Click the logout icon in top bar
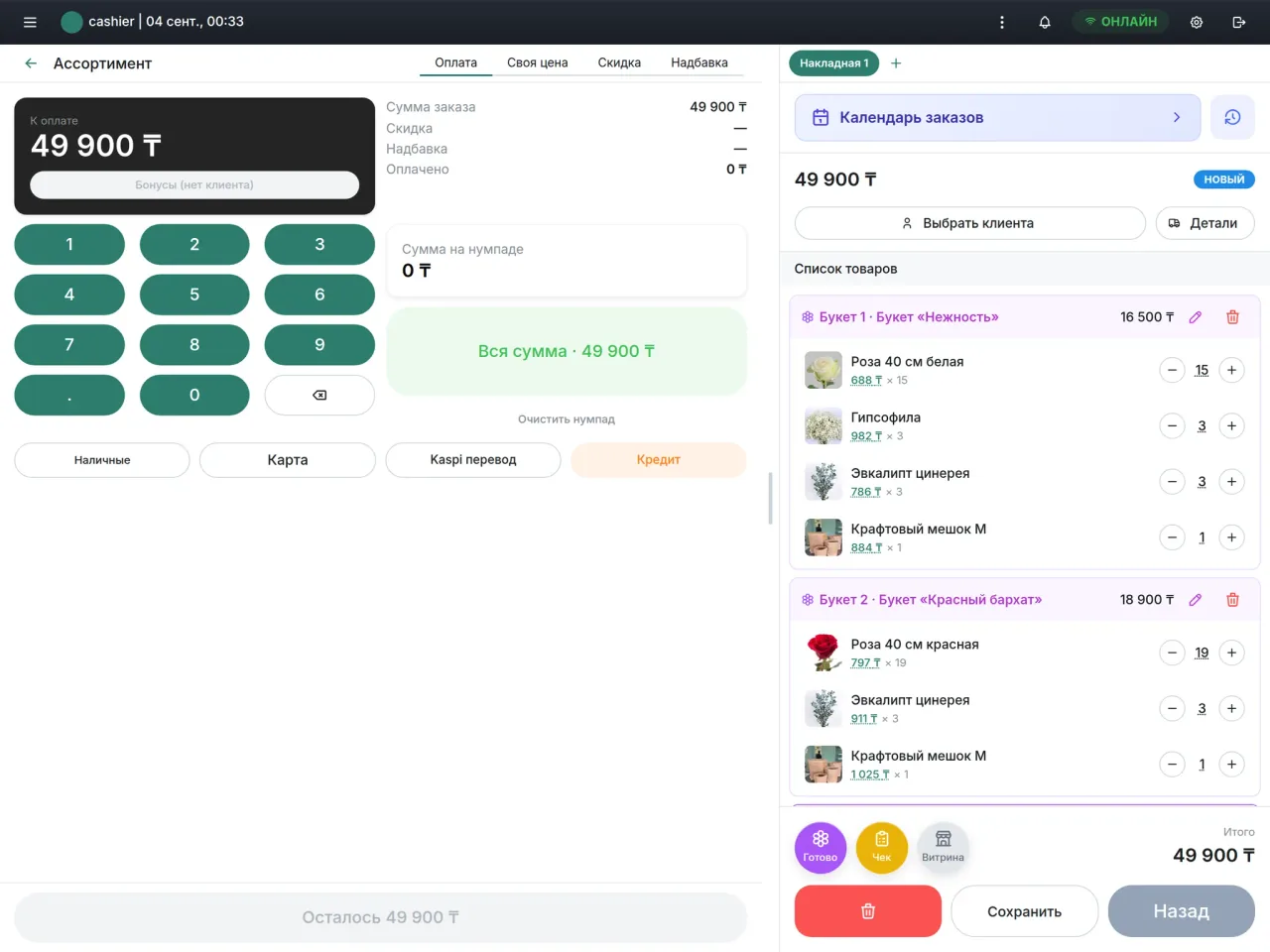 1239,22
